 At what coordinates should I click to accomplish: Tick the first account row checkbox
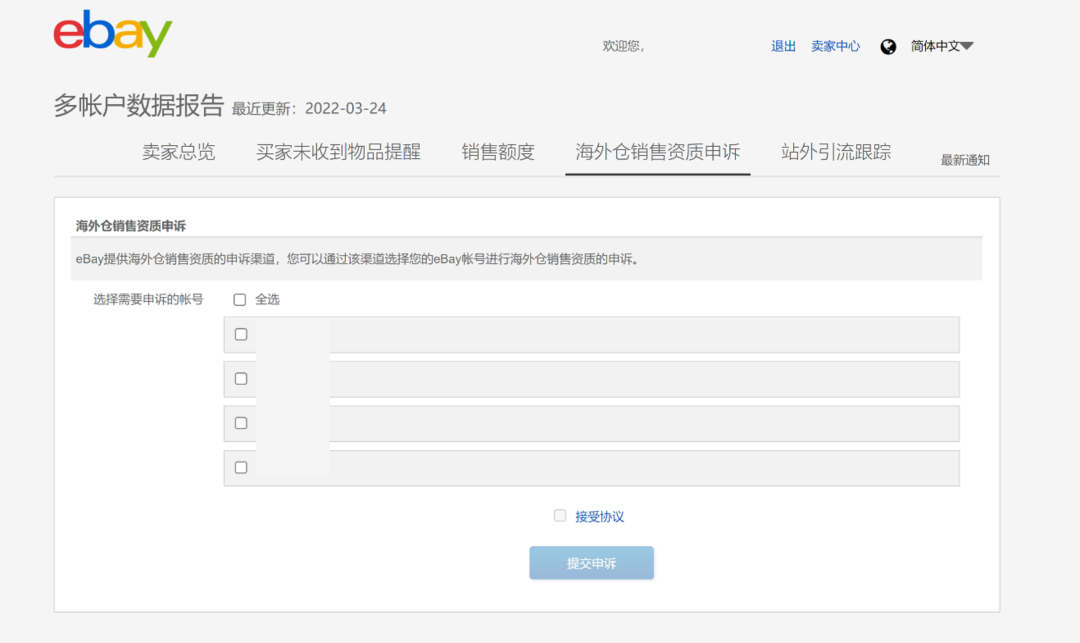coord(241,334)
